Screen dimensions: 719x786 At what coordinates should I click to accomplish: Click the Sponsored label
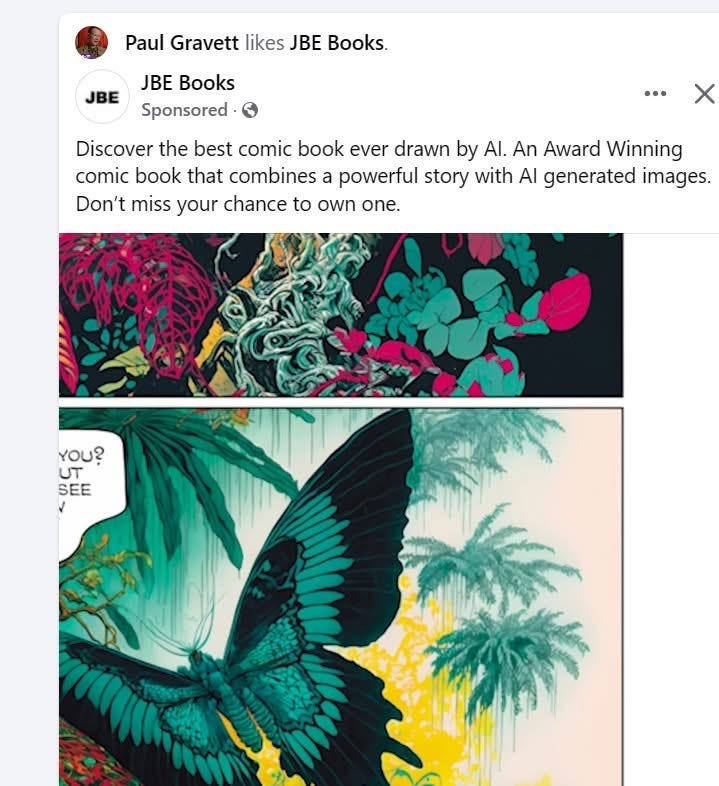(185, 110)
